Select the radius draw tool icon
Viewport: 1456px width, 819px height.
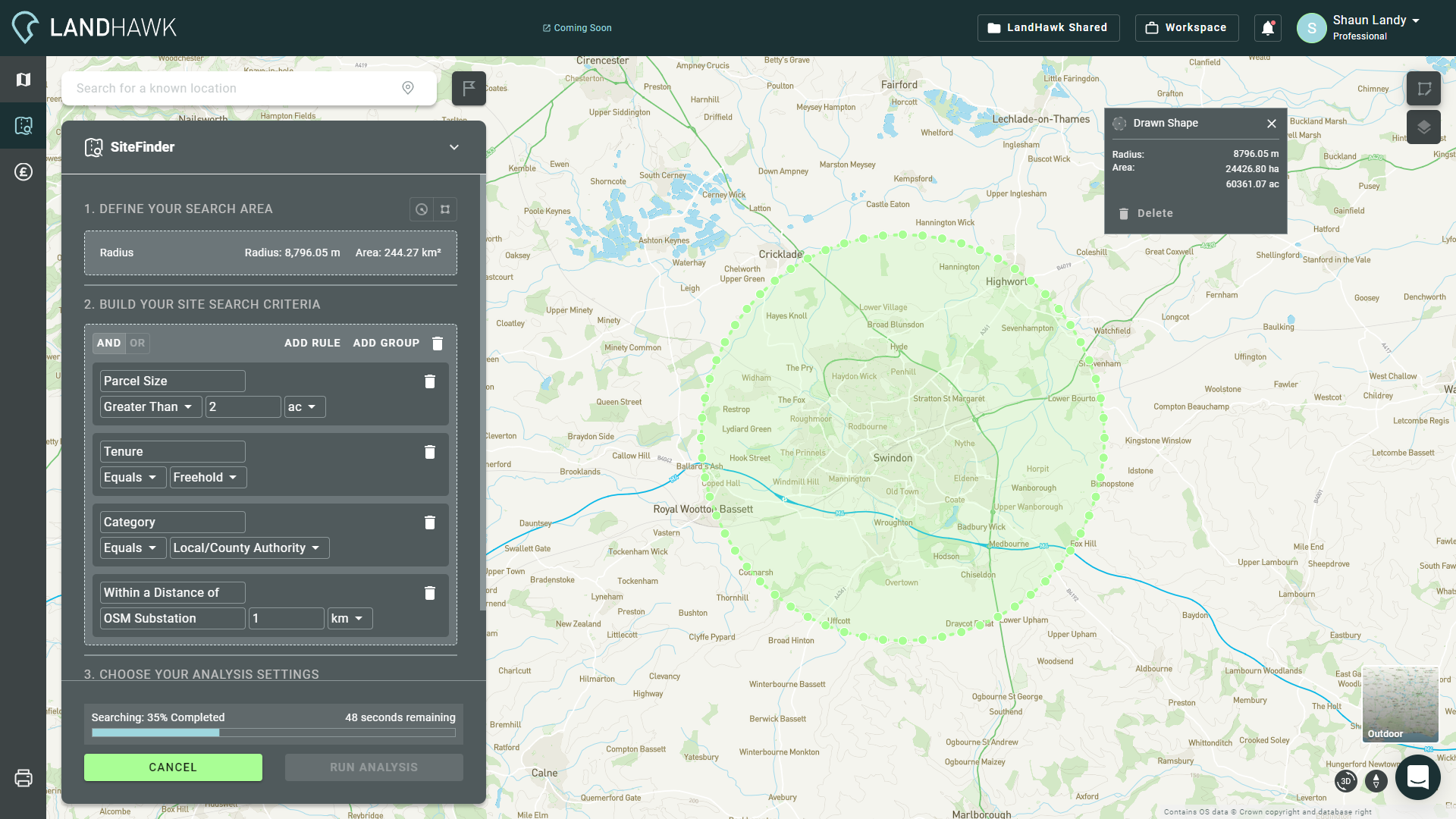422,209
